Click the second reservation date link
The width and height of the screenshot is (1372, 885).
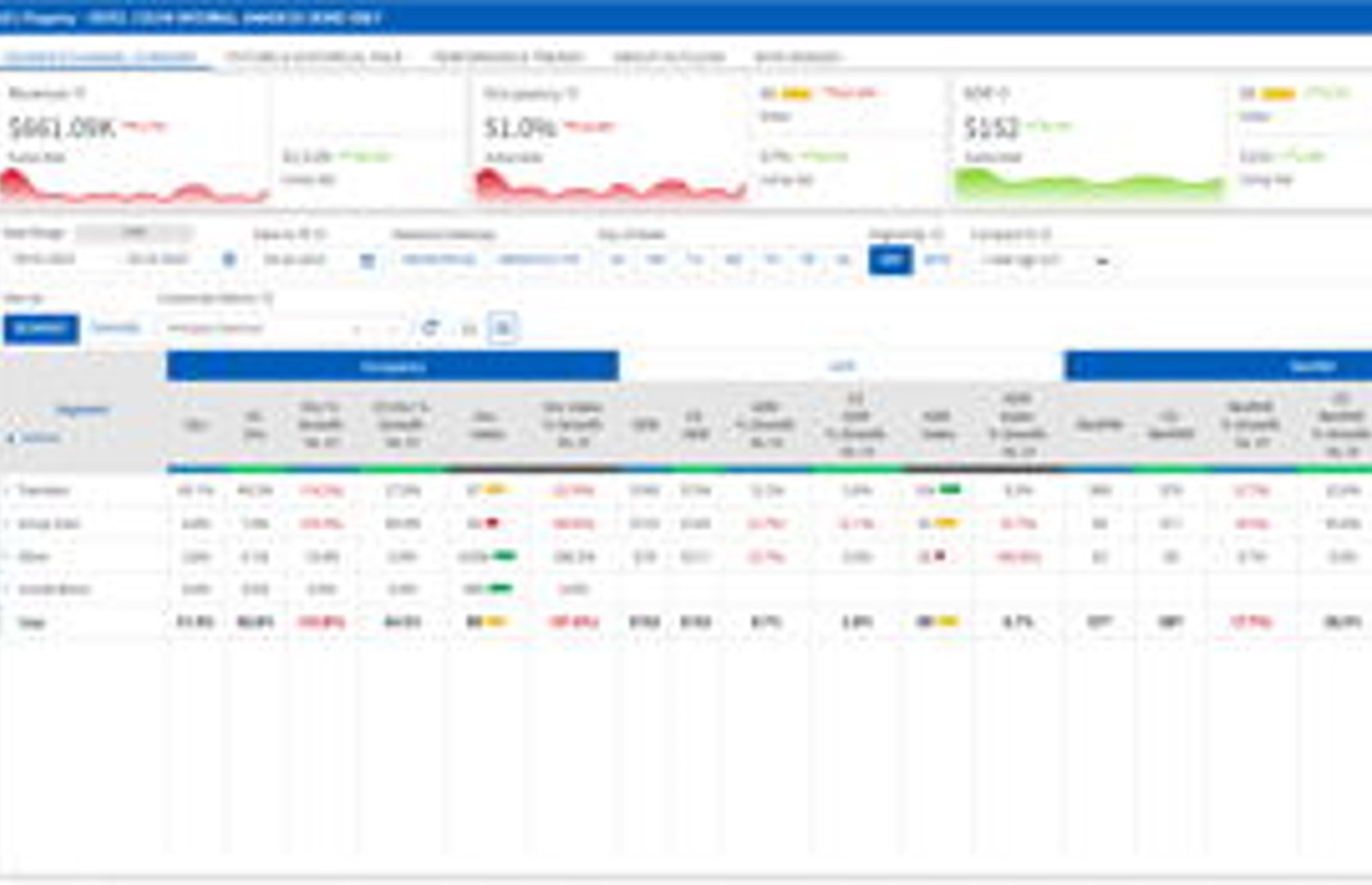(x=539, y=259)
